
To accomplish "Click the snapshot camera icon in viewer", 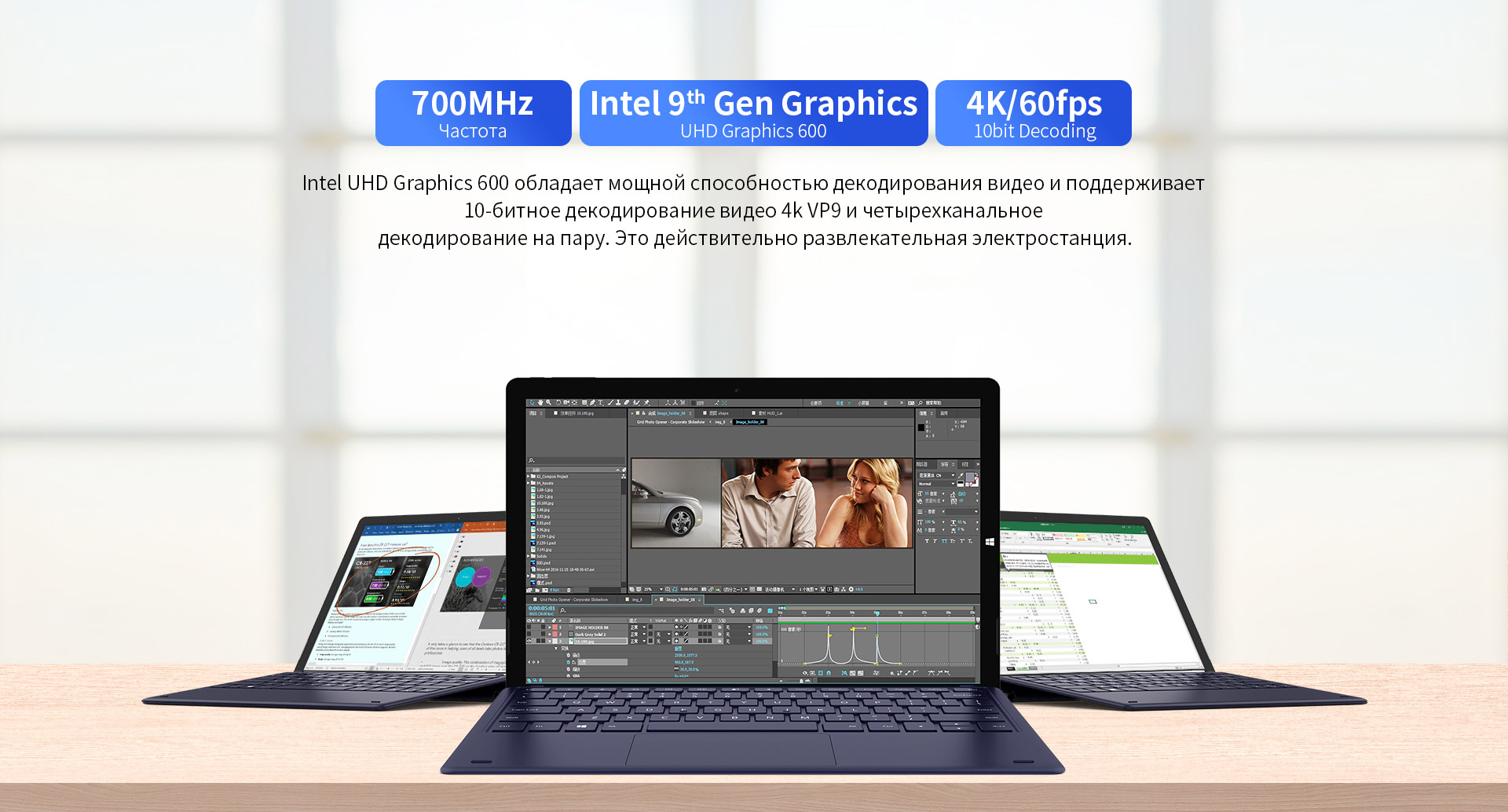I will (x=704, y=589).
